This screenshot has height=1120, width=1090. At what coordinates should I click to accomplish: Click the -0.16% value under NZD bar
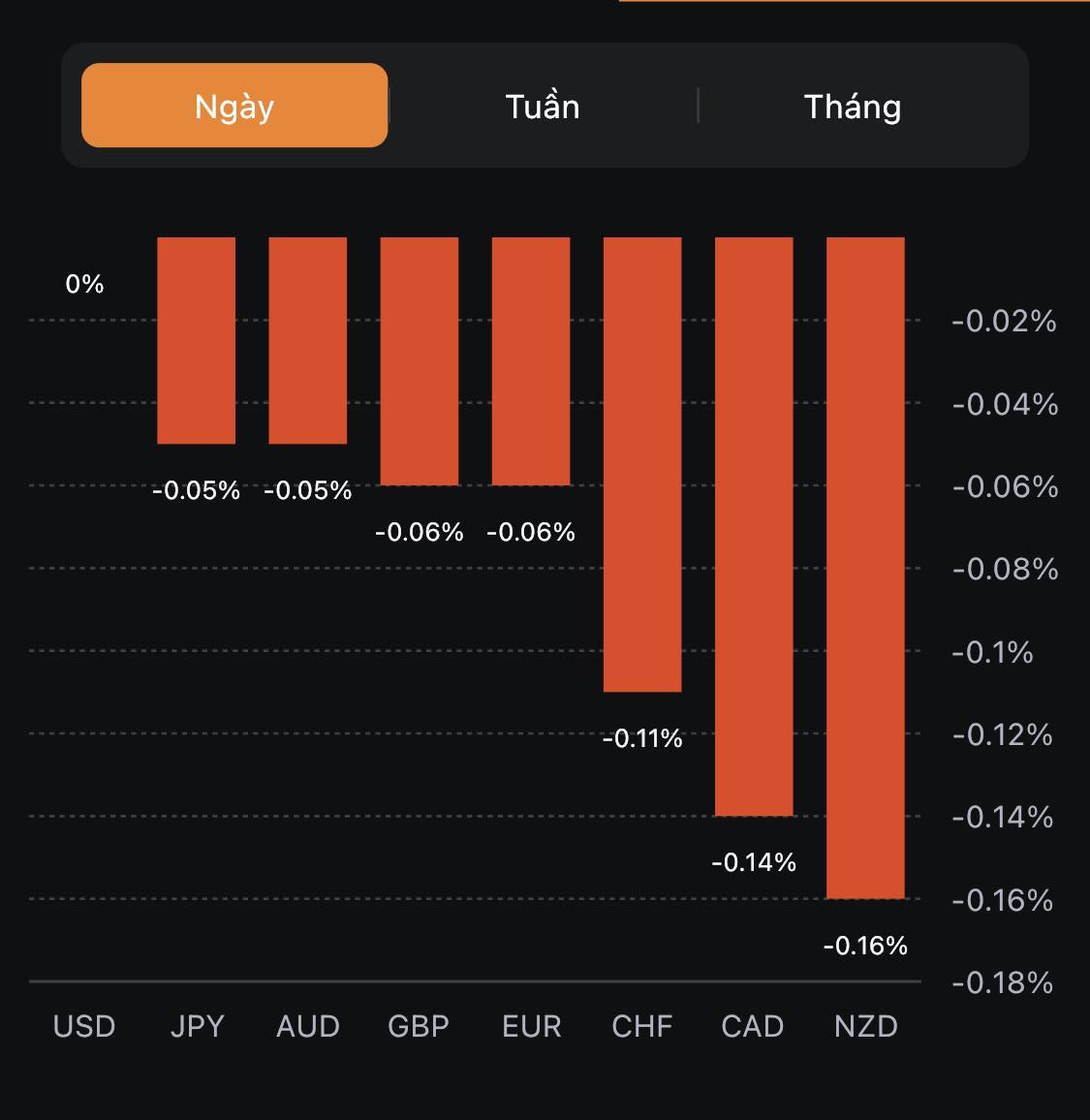click(865, 946)
